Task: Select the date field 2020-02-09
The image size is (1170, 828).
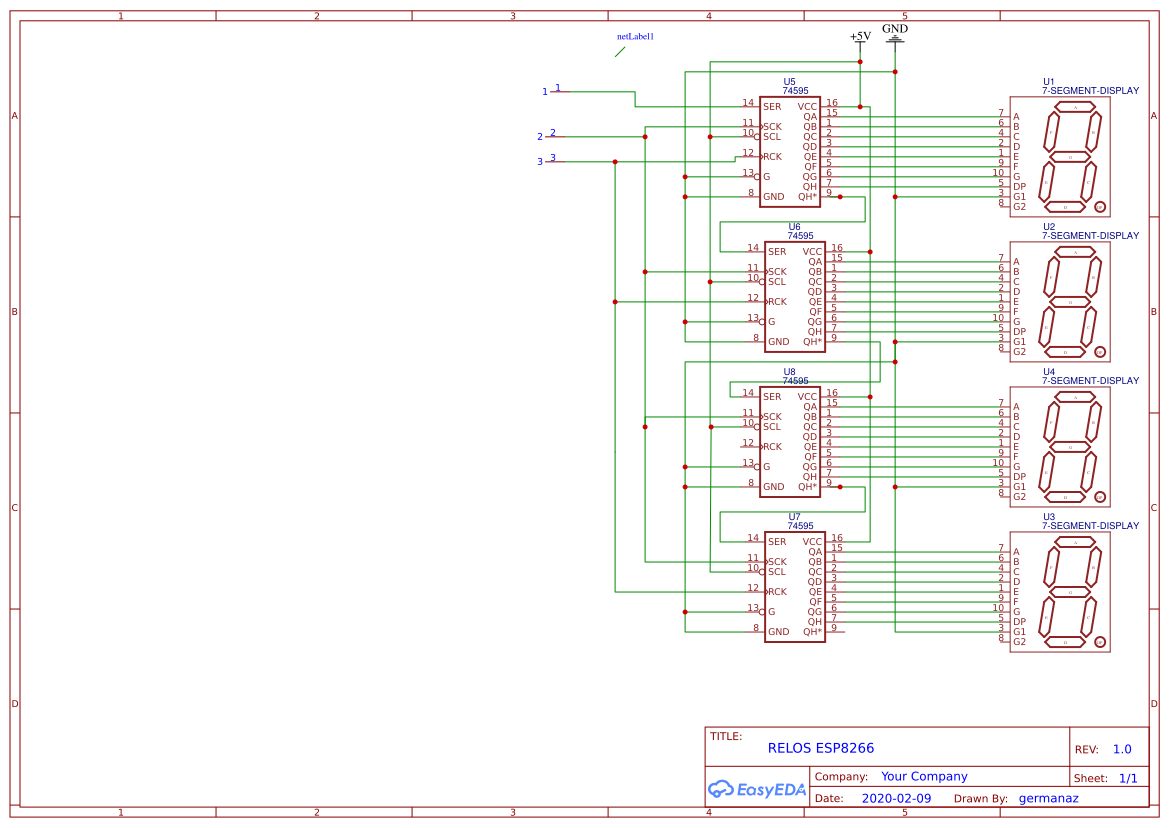Action: click(895, 798)
